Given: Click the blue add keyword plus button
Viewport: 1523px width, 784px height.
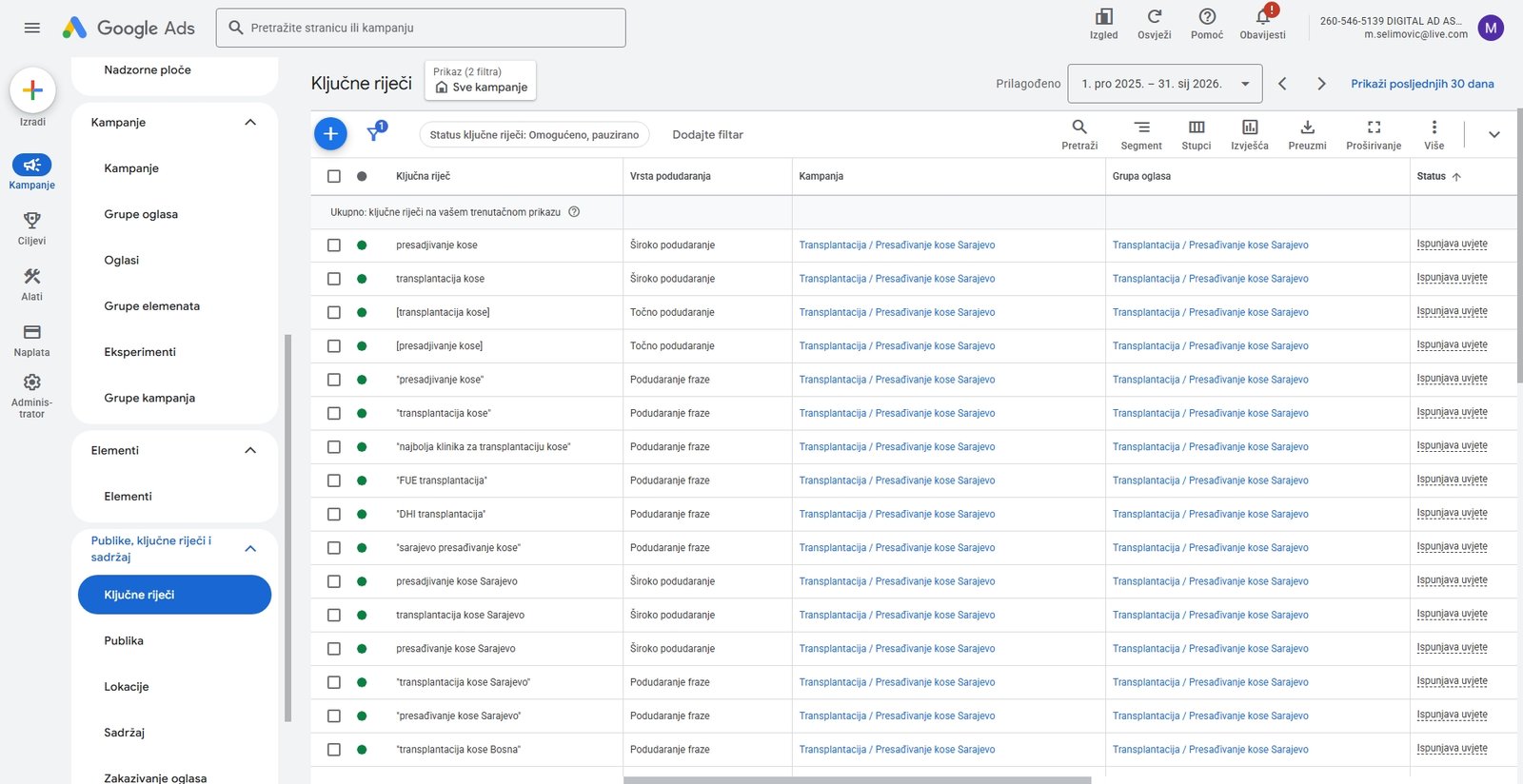Looking at the screenshot, I should [x=330, y=134].
